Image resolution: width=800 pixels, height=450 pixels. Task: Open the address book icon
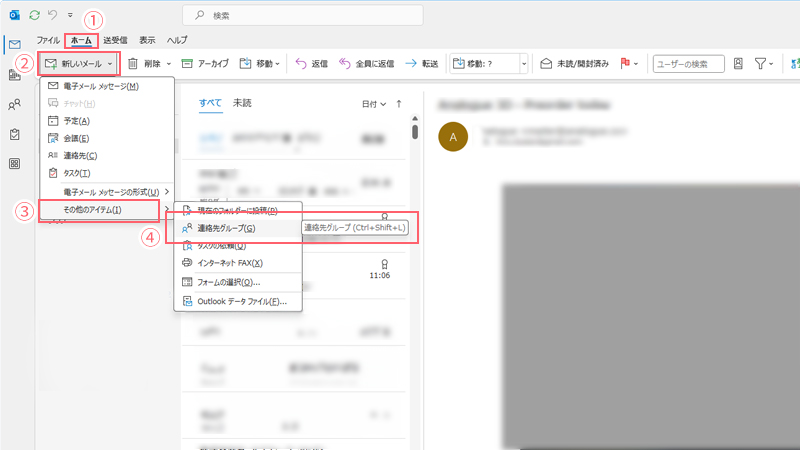[738, 63]
